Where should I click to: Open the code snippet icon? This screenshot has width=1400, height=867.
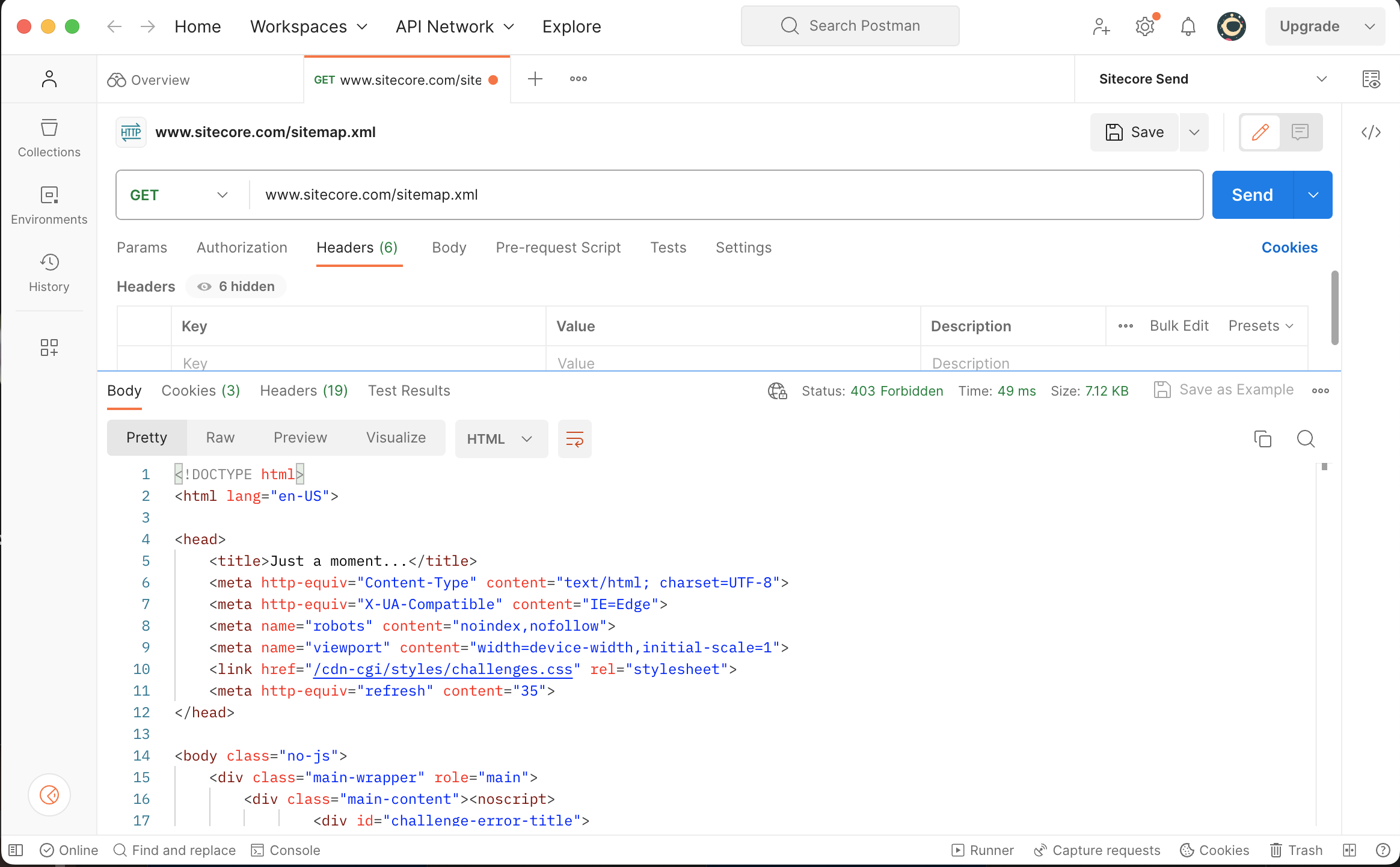(x=1371, y=132)
